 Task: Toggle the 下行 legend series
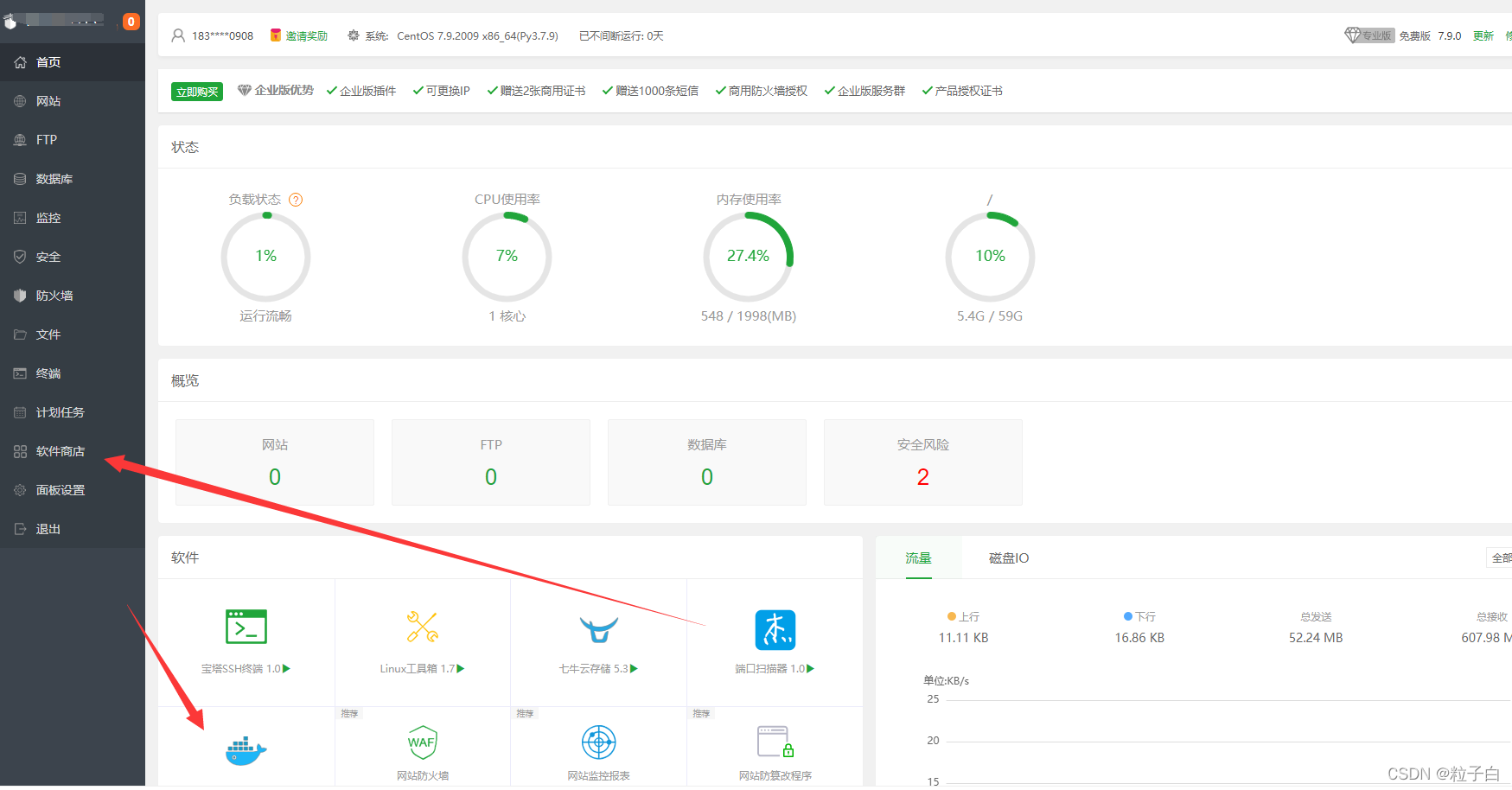pyautogui.click(x=1139, y=617)
